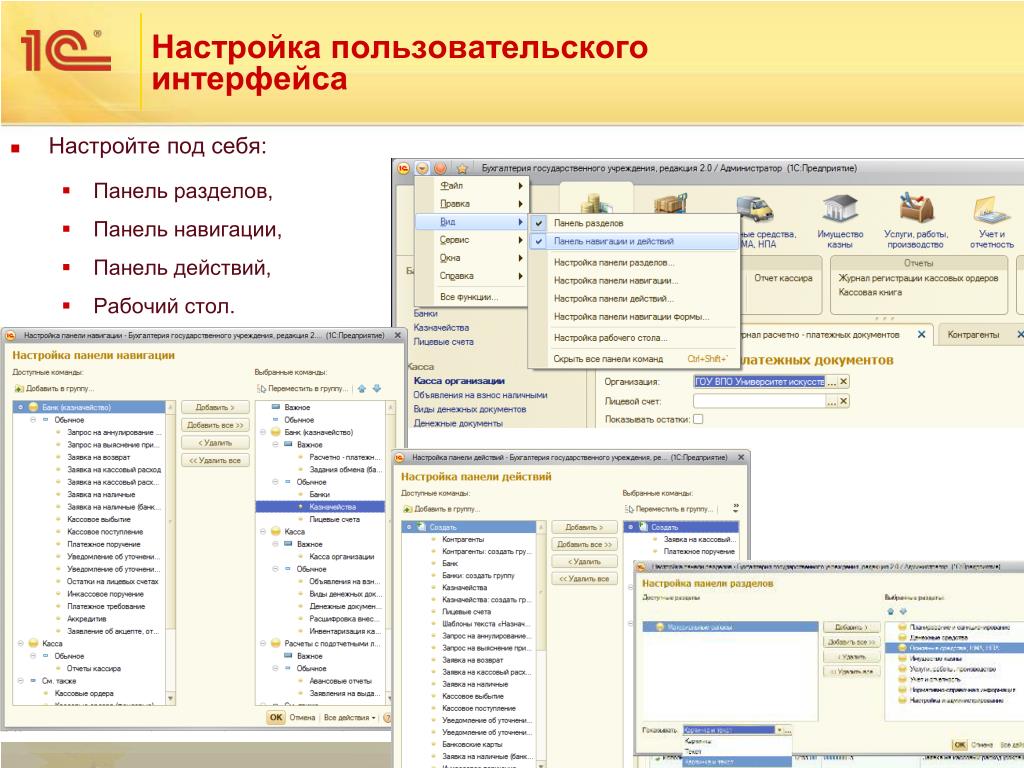Confirm navigation settings with OK button
The image size is (1024, 768).
pos(276,717)
